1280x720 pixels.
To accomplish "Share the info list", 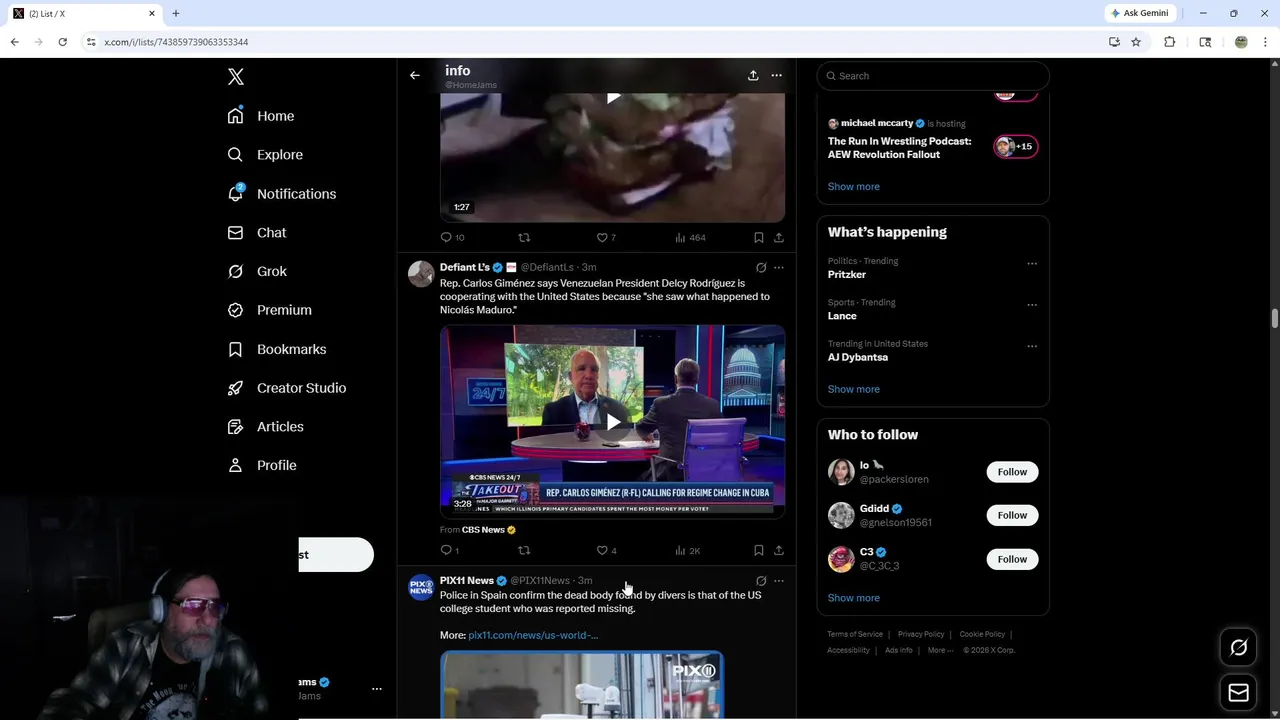I will point(753,75).
